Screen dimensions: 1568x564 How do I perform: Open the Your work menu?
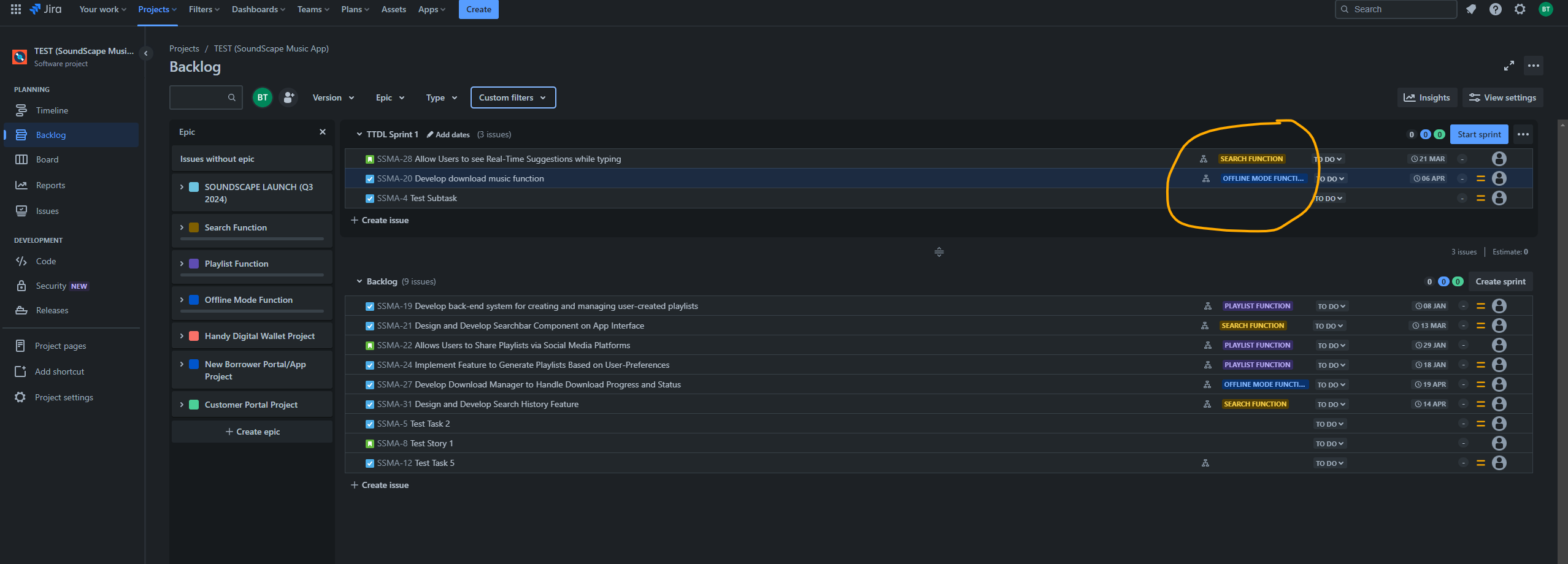(102, 9)
